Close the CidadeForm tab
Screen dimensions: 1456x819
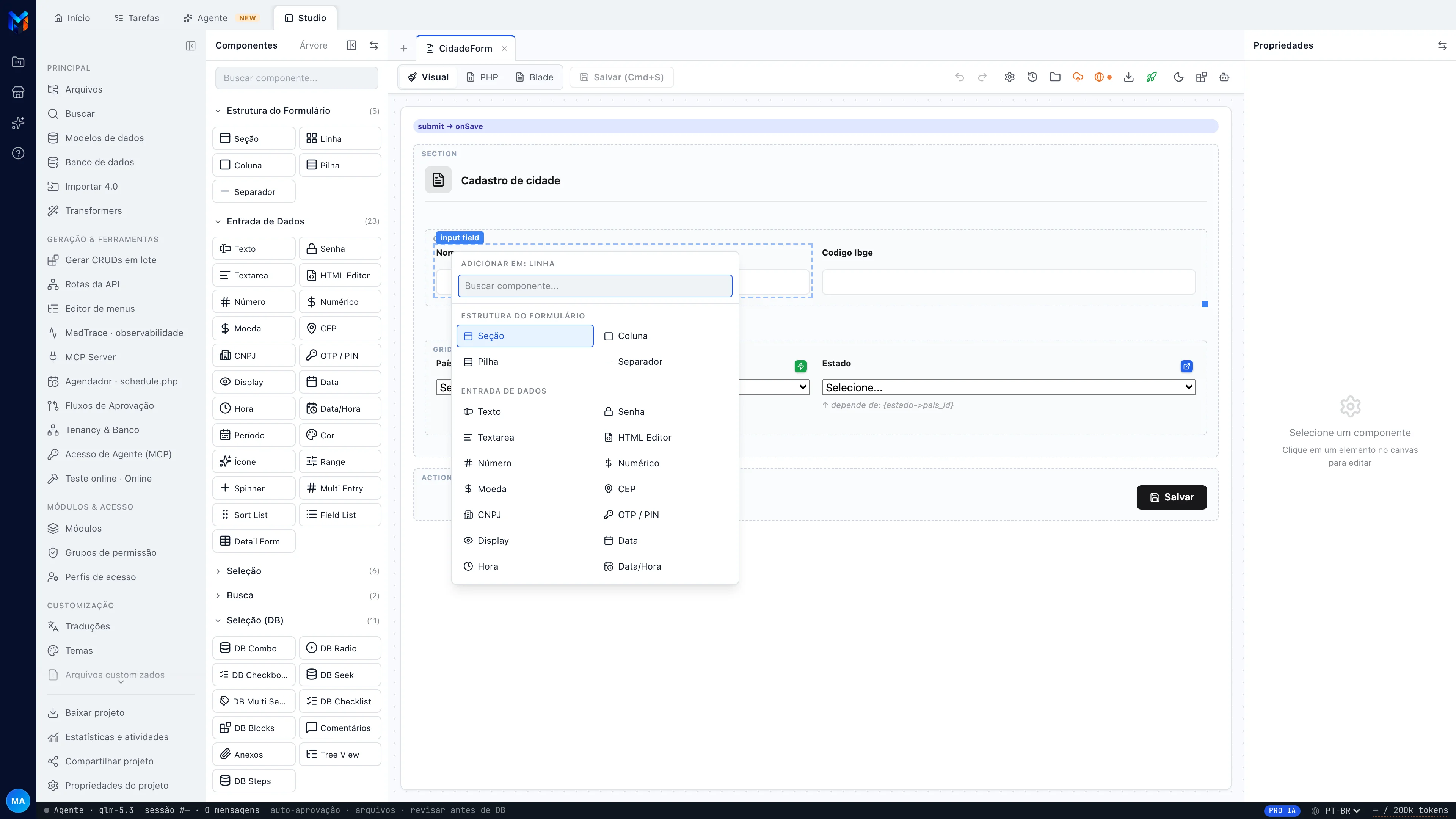pyautogui.click(x=504, y=49)
